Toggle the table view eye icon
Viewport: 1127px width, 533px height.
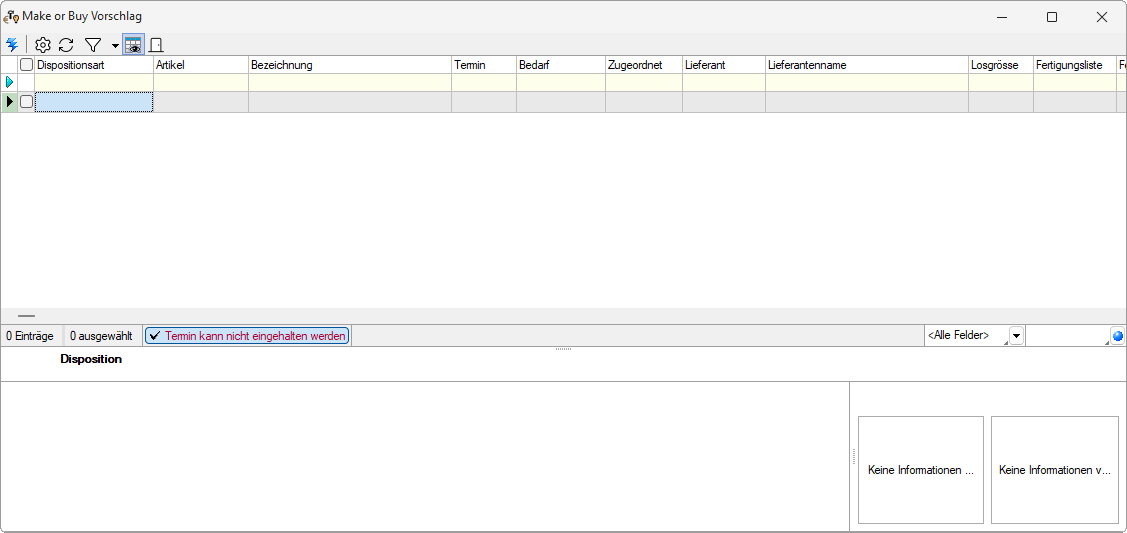click(x=133, y=45)
